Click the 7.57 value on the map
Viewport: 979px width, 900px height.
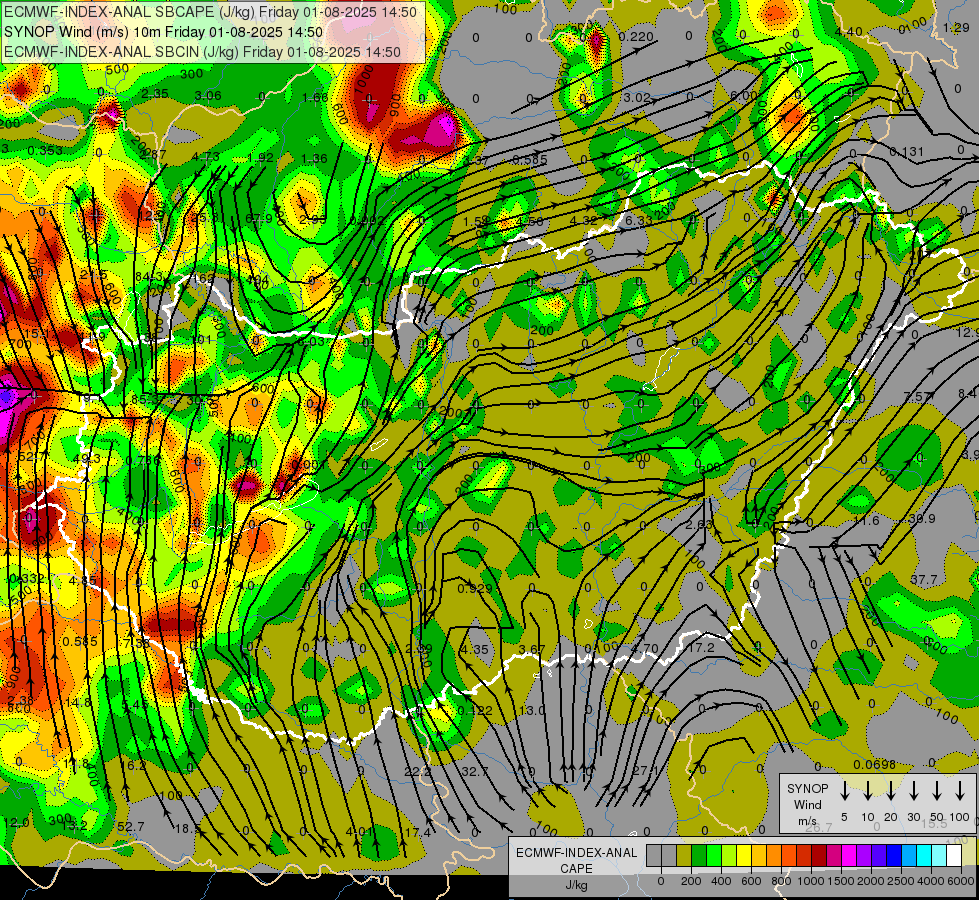pos(918,397)
